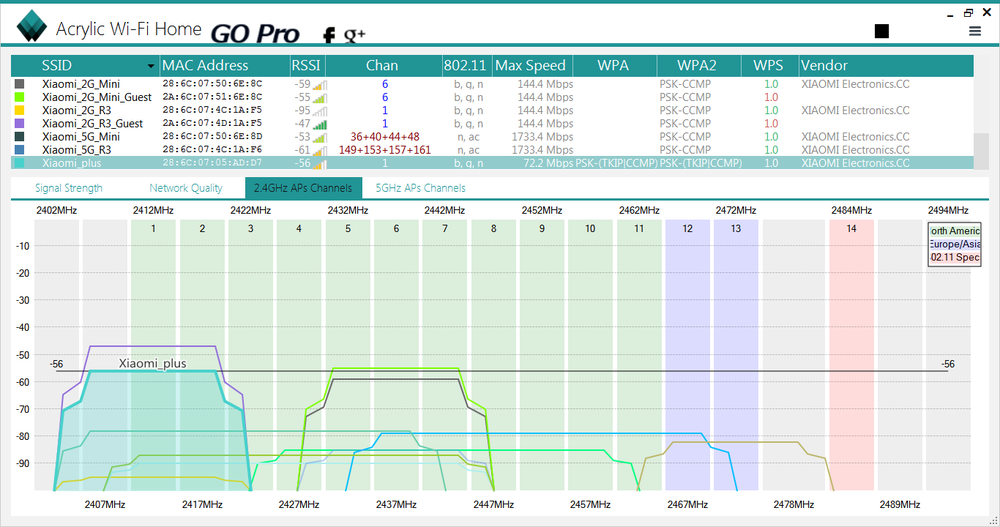This screenshot has height=527, width=1000.
Task: Click the purple swatch for Xiaomi_2G_R3_Guest
Action: click(x=19, y=124)
